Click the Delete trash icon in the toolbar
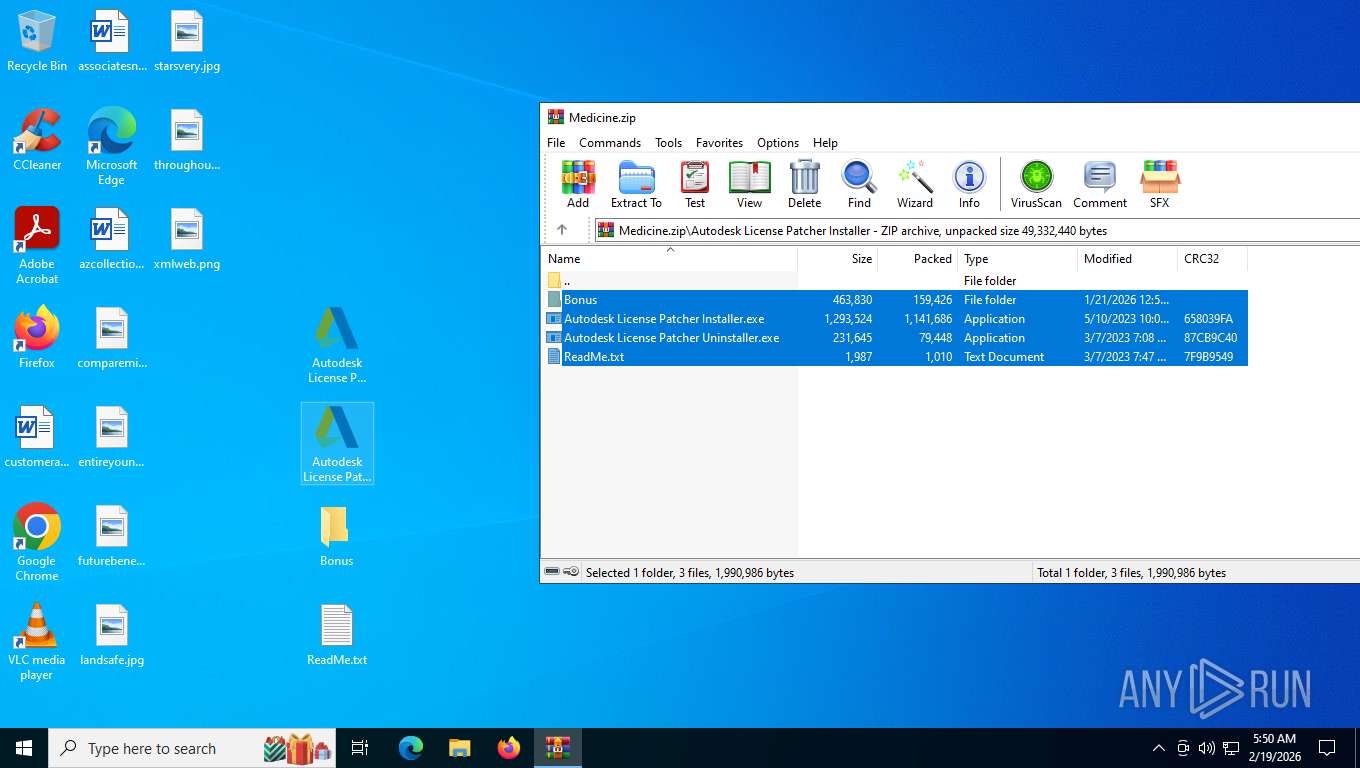1360x768 pixels. point(804,185)
